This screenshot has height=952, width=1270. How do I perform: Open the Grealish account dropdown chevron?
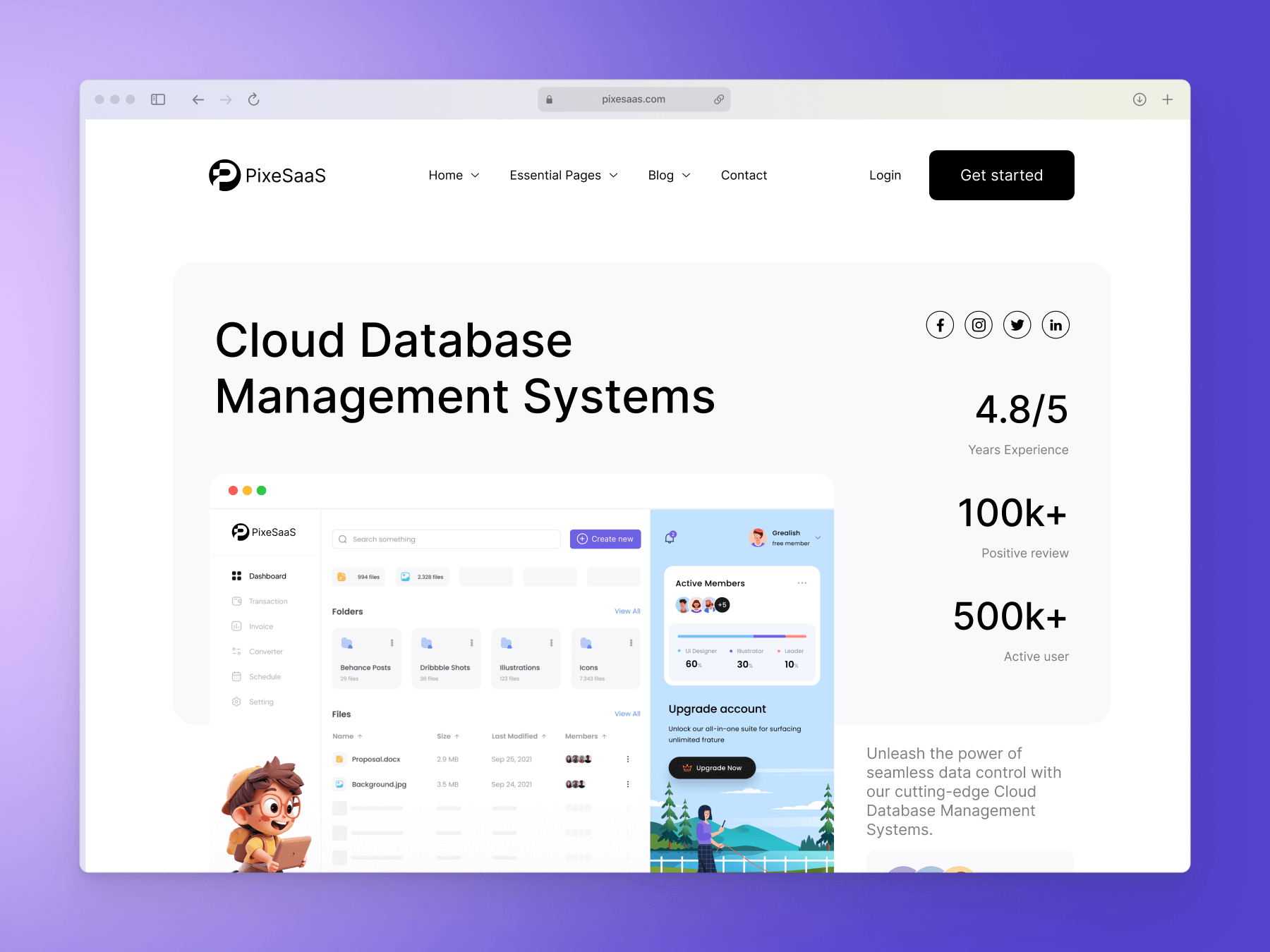click(x=818, y=537)
